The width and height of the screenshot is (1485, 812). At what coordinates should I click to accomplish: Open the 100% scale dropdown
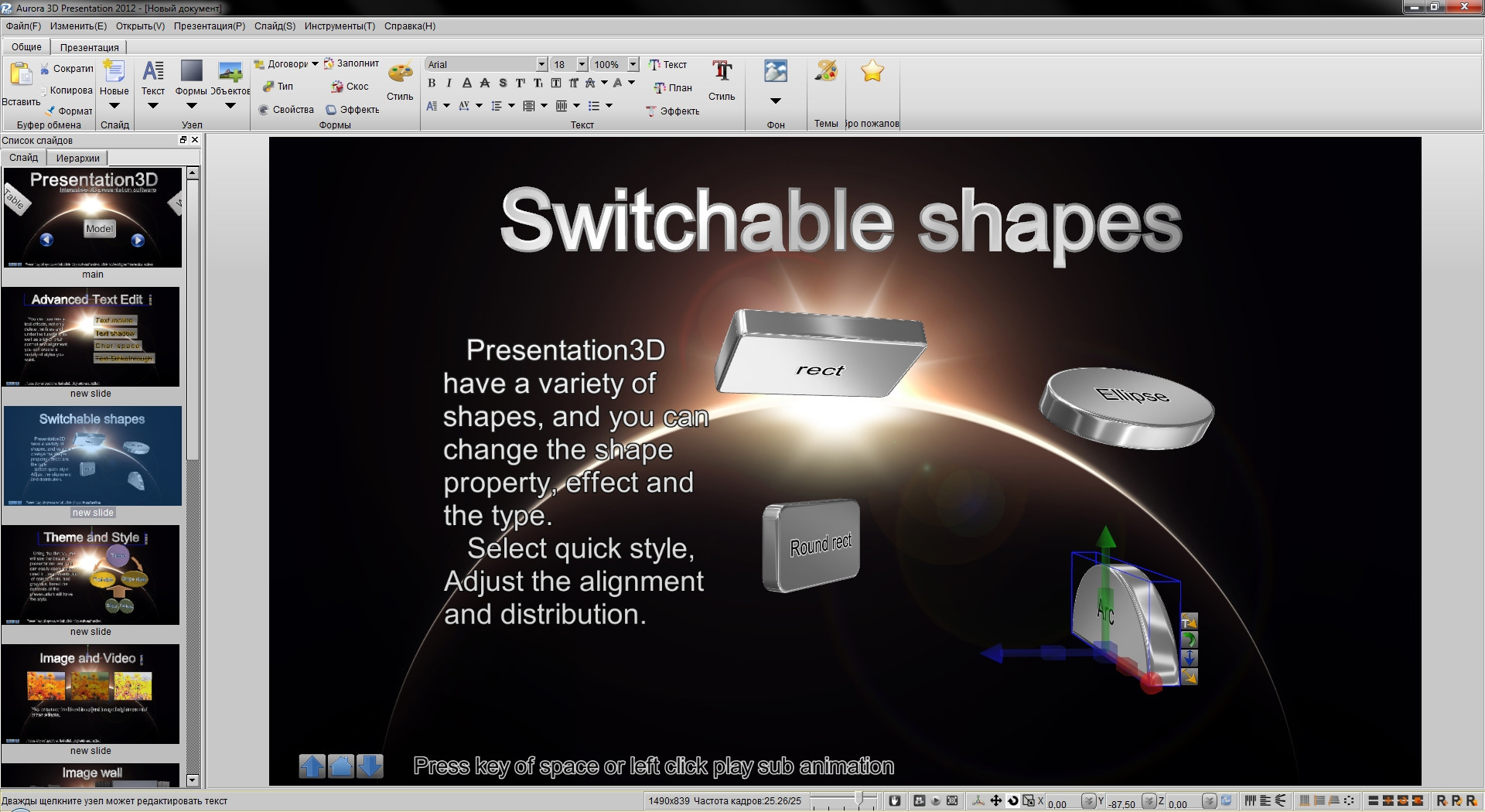click(x=633, y=64)
